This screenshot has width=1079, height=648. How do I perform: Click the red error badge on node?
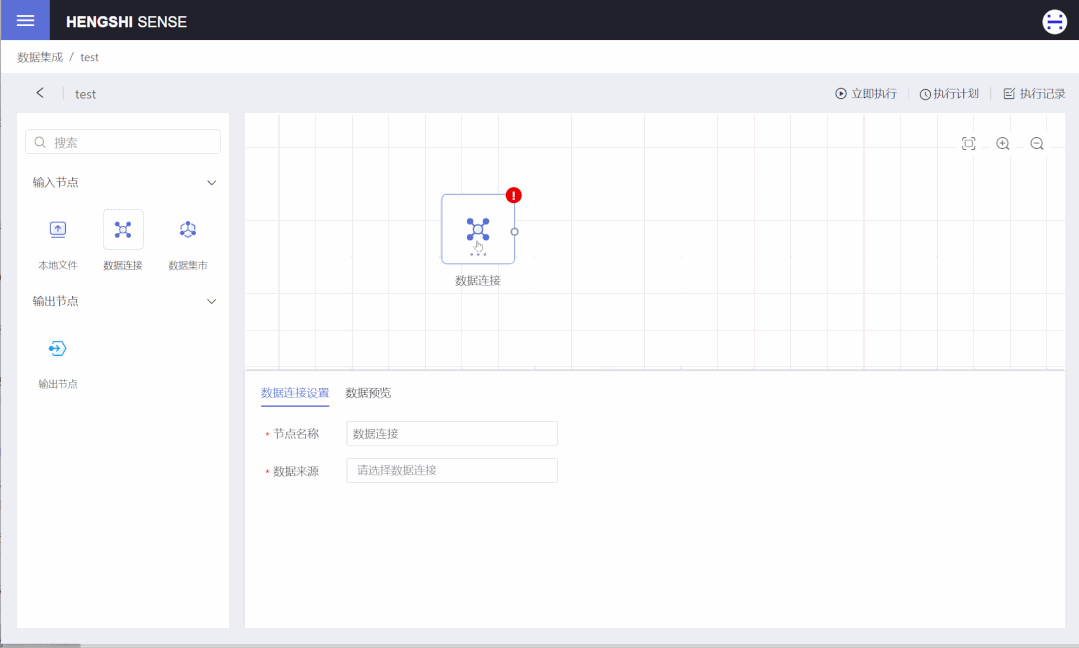click(x=513, y=195)
